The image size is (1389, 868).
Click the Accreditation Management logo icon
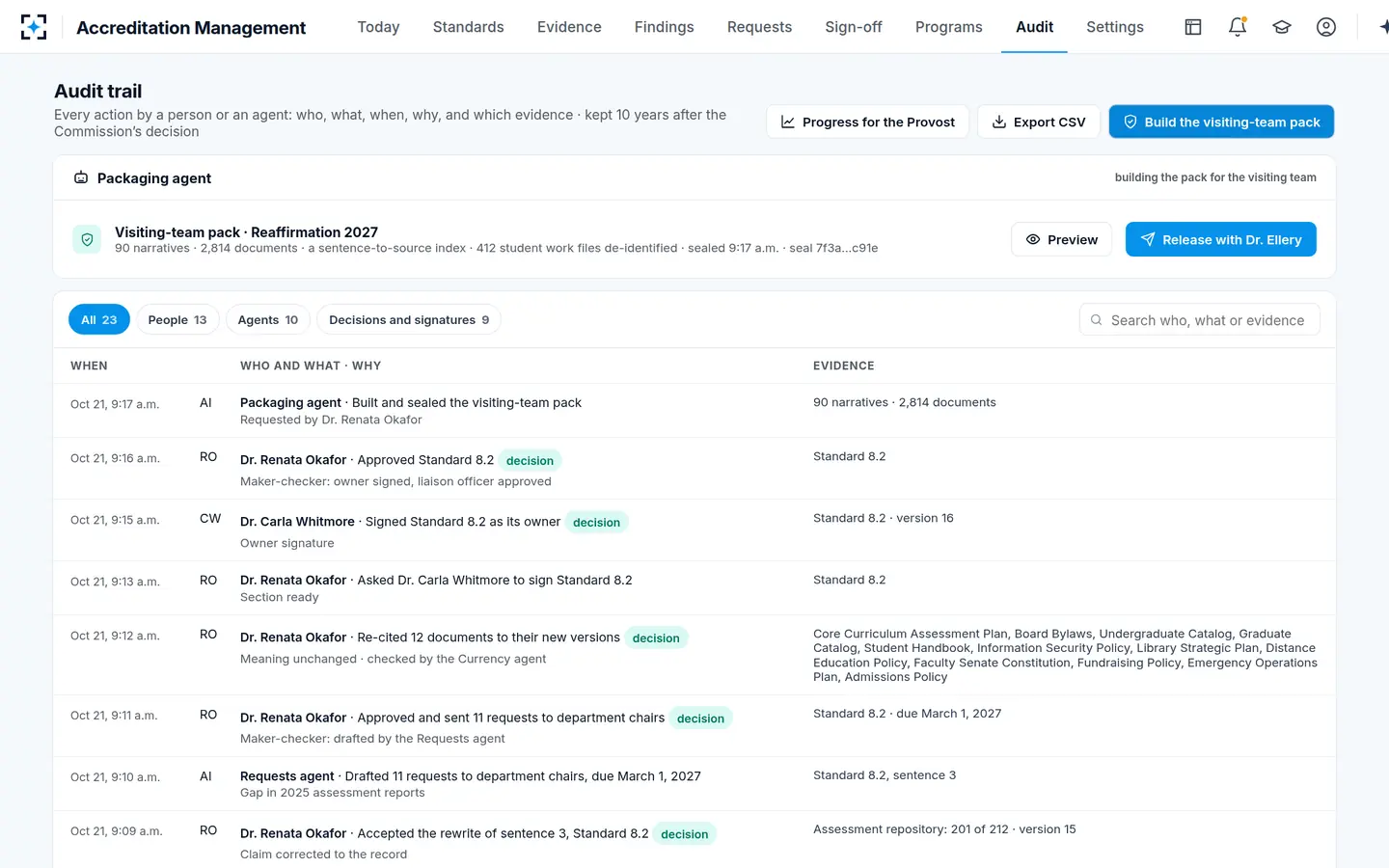coord(34,27)
